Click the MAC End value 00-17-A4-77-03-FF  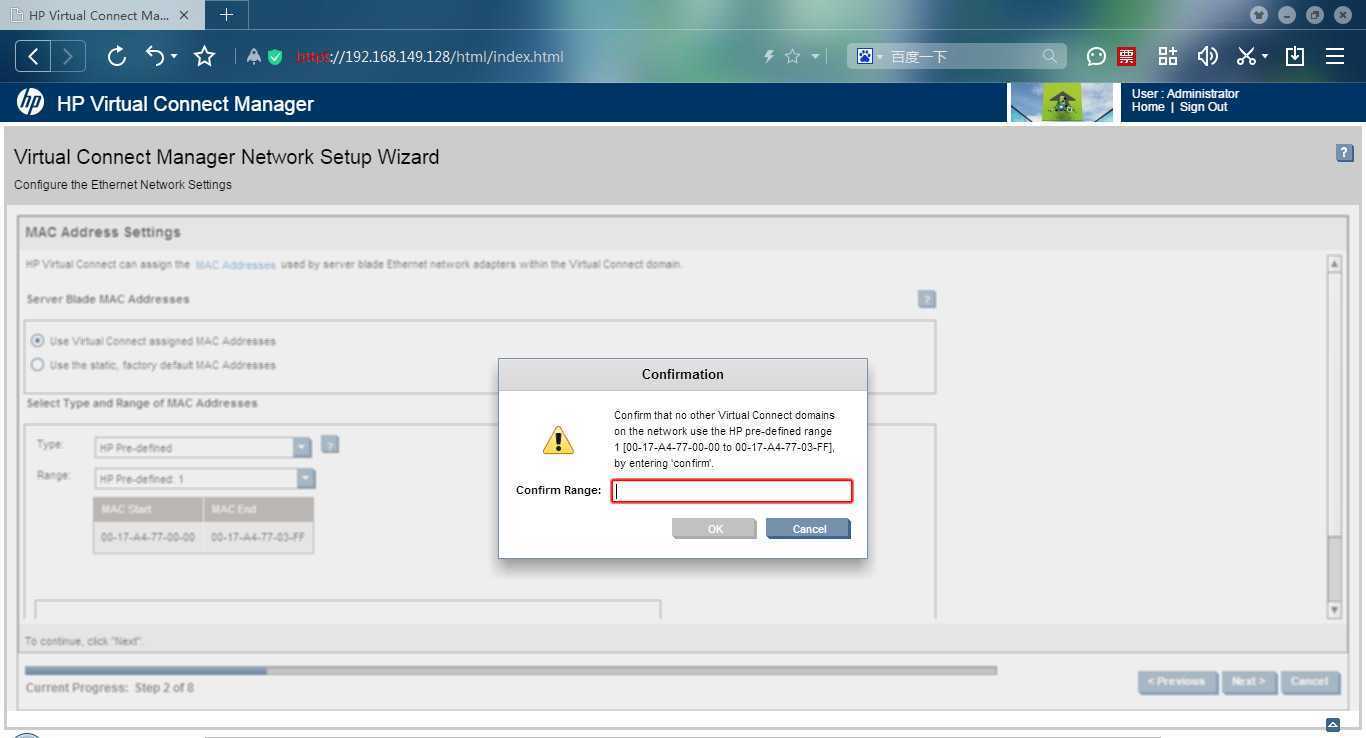(258, 538)
